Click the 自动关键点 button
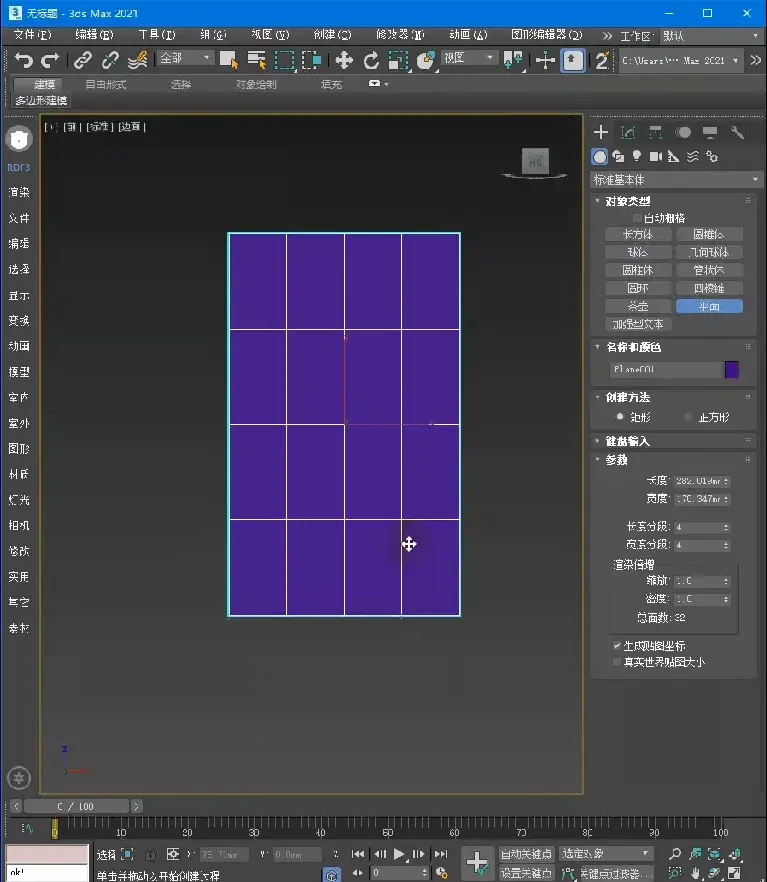 tap(526, 854)
